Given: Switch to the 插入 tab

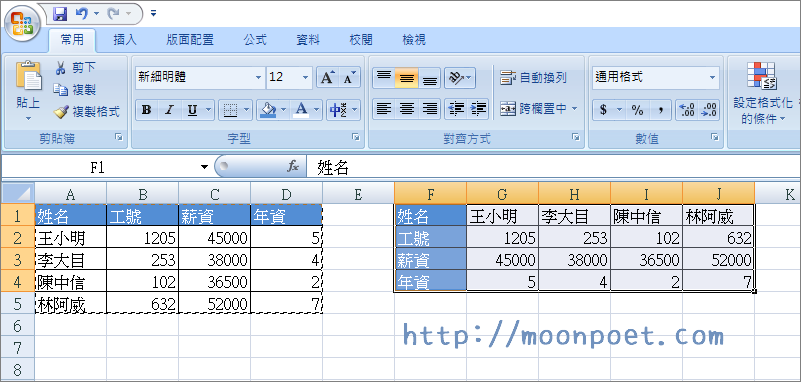Looking at the screenshot, I should tap(125, 40).
